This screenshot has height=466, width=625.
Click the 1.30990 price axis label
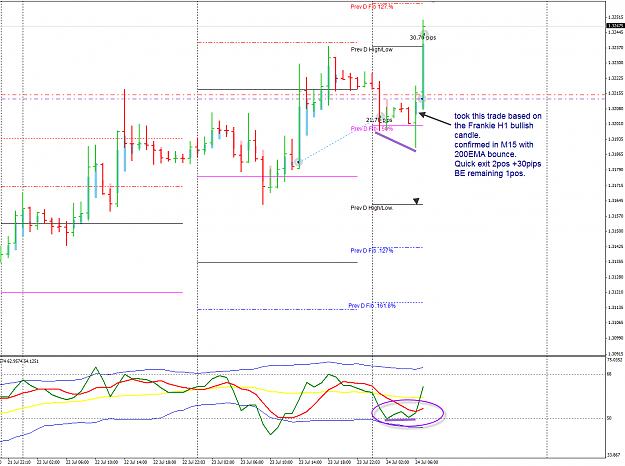(615, 338)
